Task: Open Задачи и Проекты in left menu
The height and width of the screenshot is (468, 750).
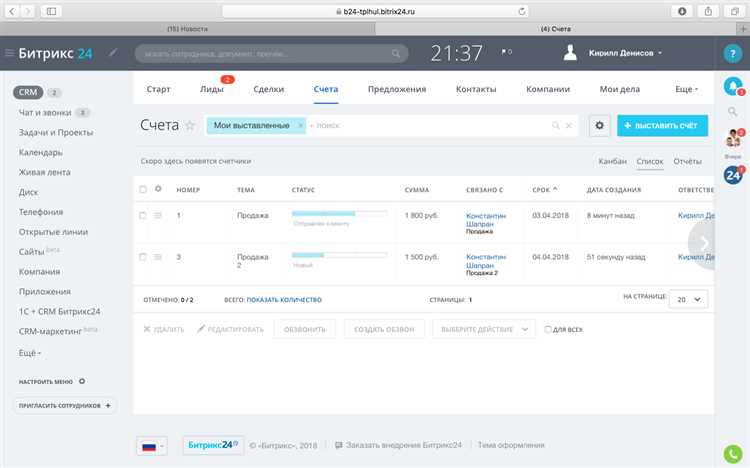Action: pos(56,133)
